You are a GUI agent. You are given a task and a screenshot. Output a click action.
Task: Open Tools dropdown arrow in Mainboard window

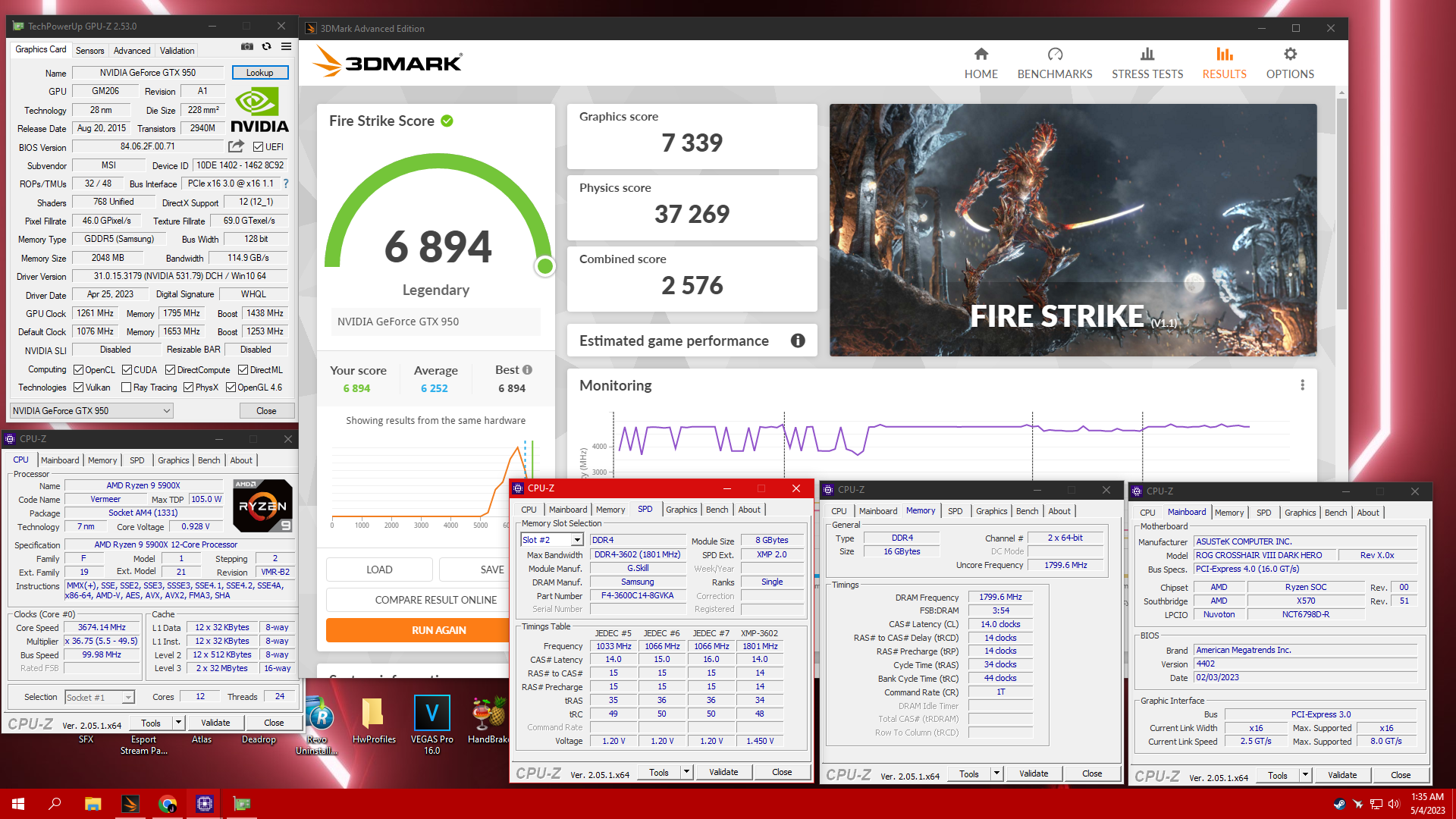[1305, 775]
